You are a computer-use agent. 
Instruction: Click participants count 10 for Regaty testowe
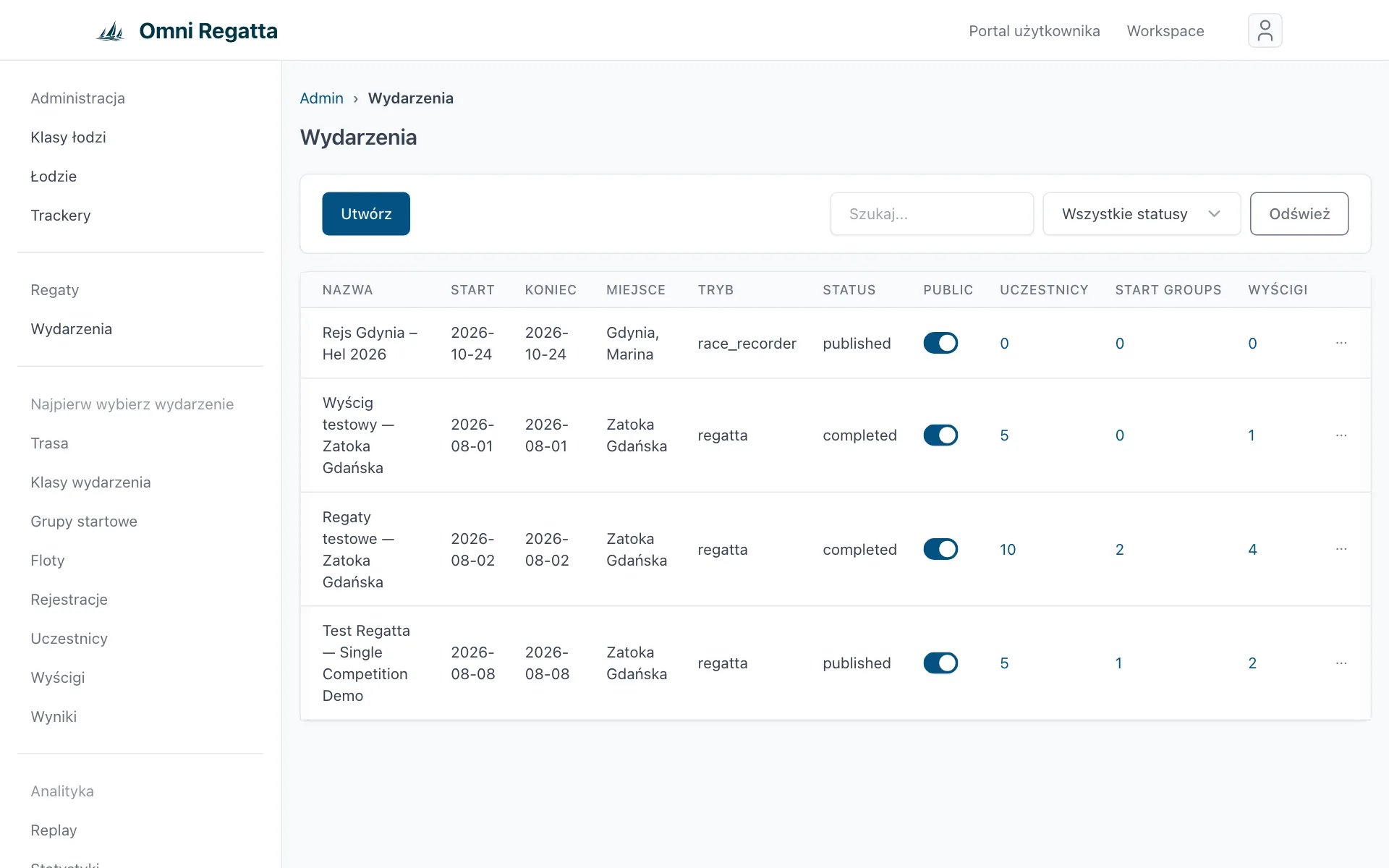pyautogui.click(x=1008, y=550)
